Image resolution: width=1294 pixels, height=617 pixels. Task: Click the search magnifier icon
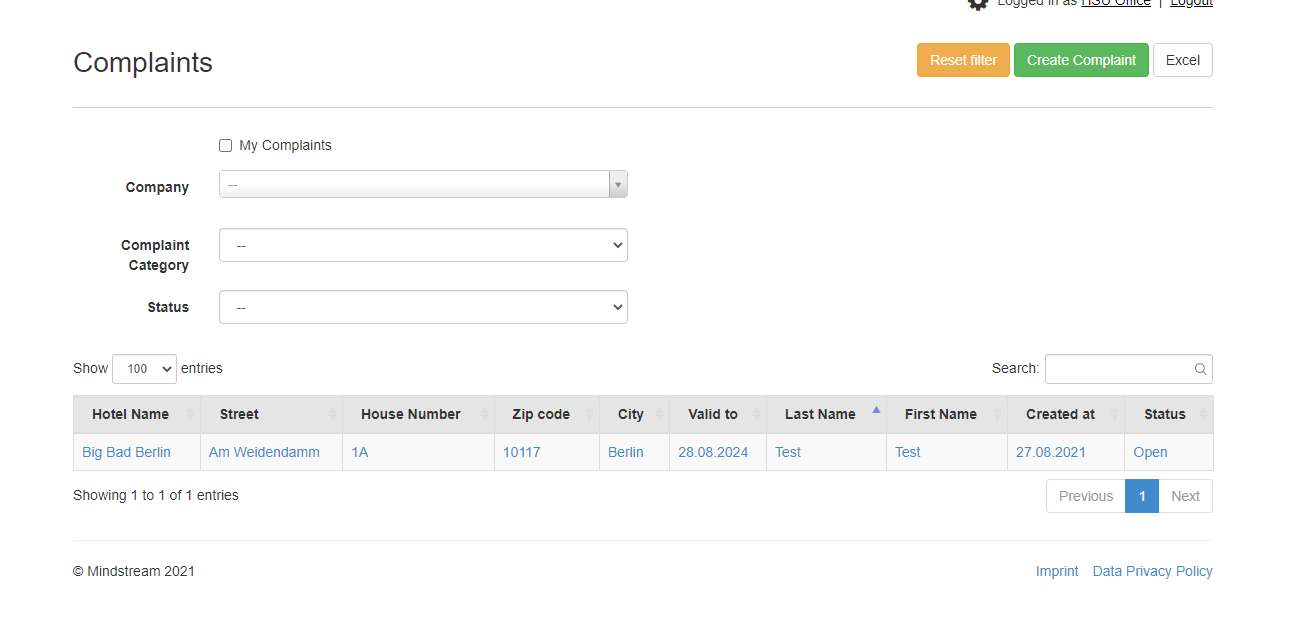1200,369
